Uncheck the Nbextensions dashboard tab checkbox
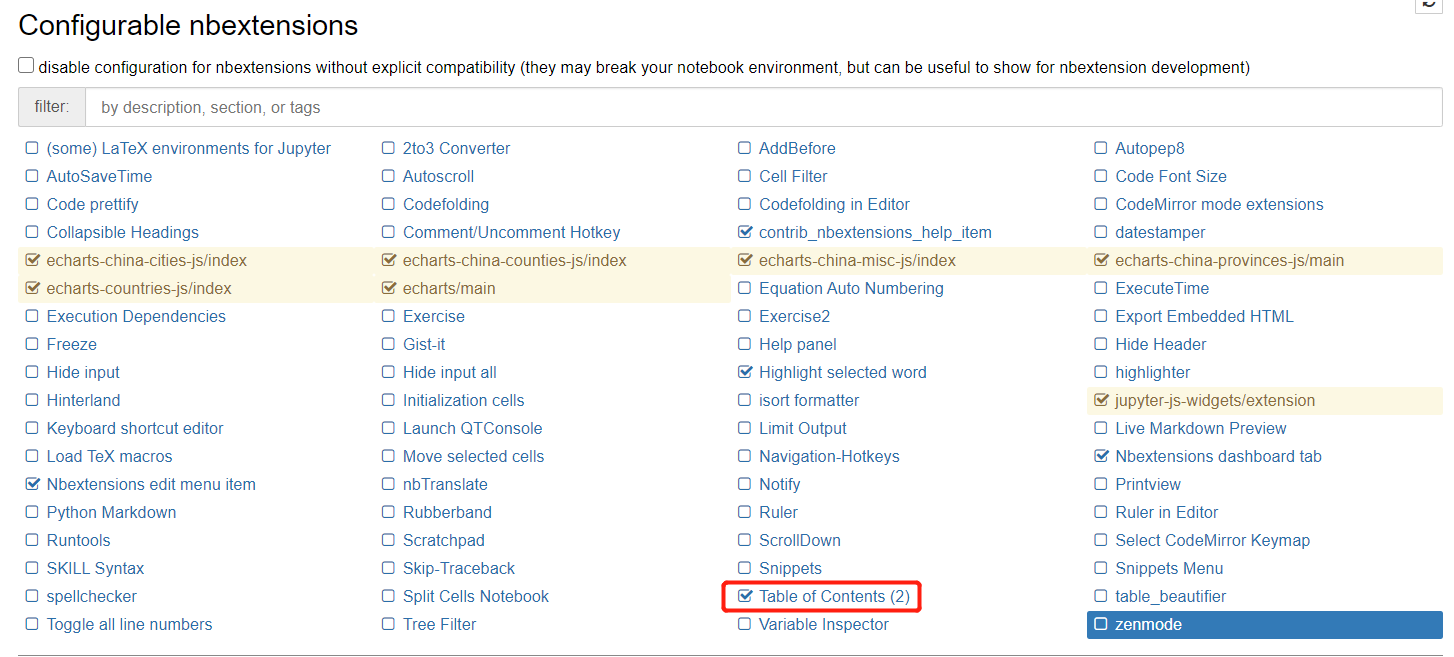Screen dimensions: 1454x657 click(1101, 457)
